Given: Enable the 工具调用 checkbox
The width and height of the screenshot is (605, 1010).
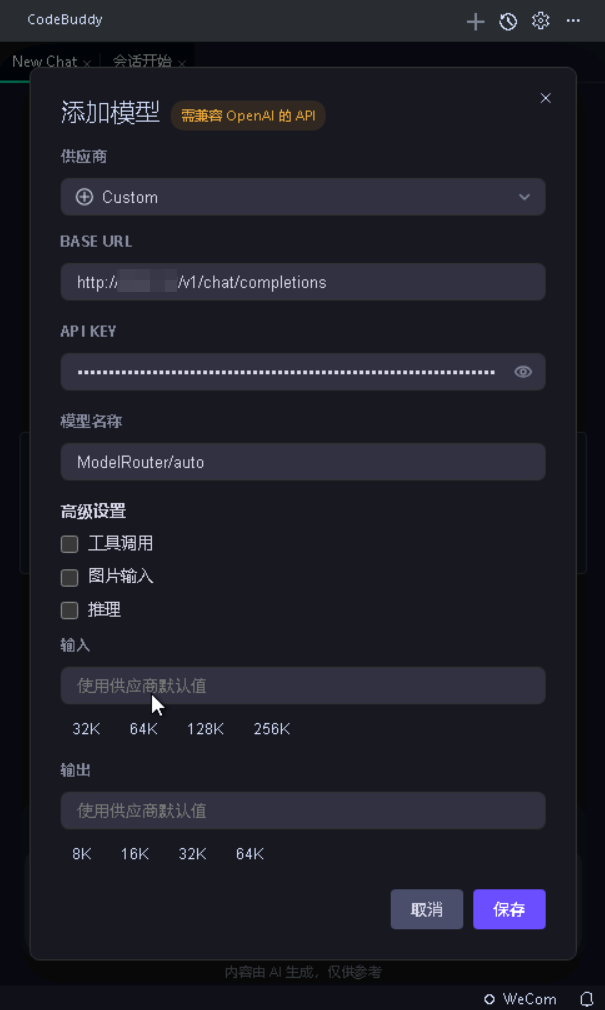Looking at the screenshot, I should point(70,544).
